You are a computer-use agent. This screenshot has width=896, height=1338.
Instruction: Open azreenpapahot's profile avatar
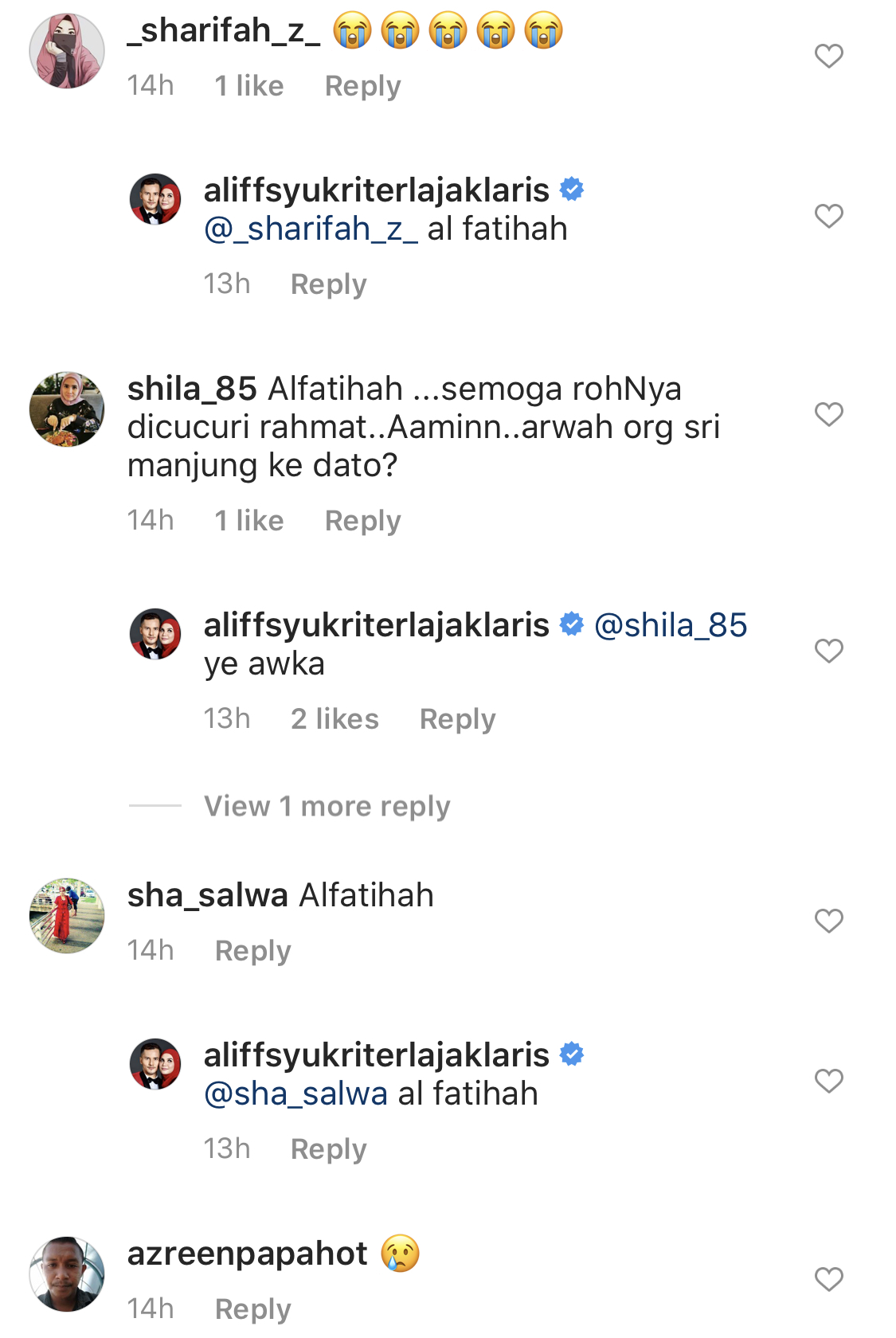tap(67, 1273)
